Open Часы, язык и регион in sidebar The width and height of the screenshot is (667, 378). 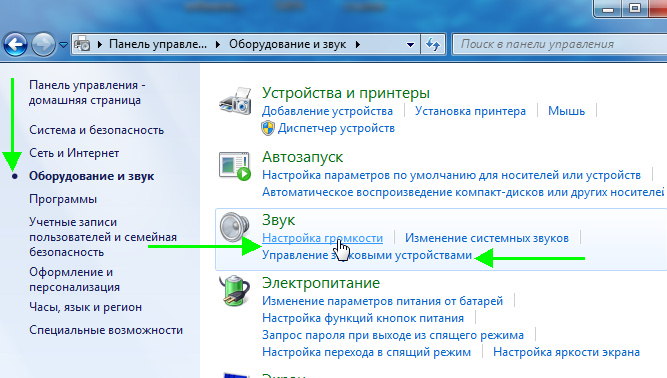[x=86, y=307]
